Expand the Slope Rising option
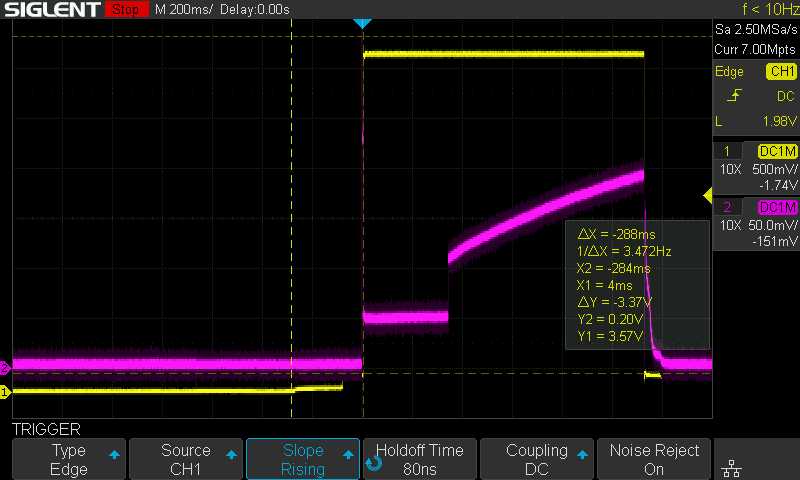Screen dimensions: 800x480 pos(303,460)
